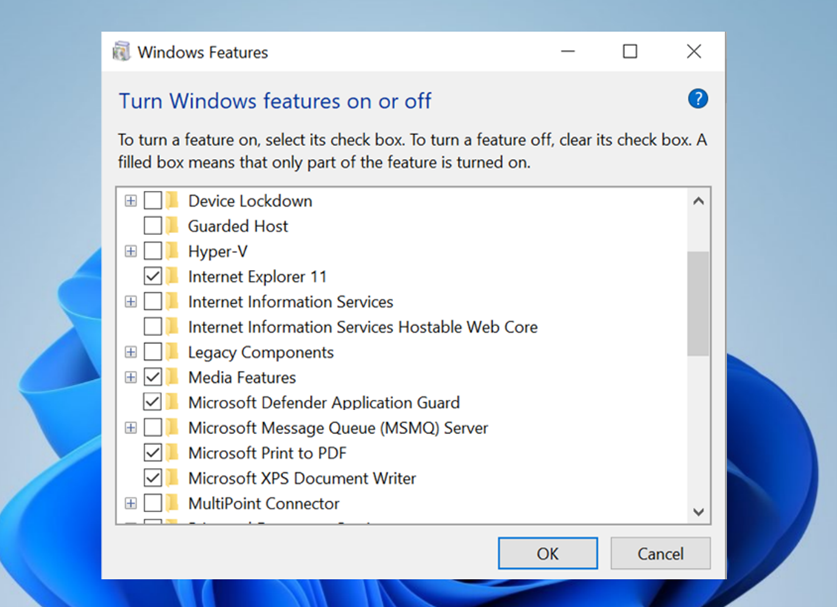Click the Hyper-V folder icon

tap(173, 251)
